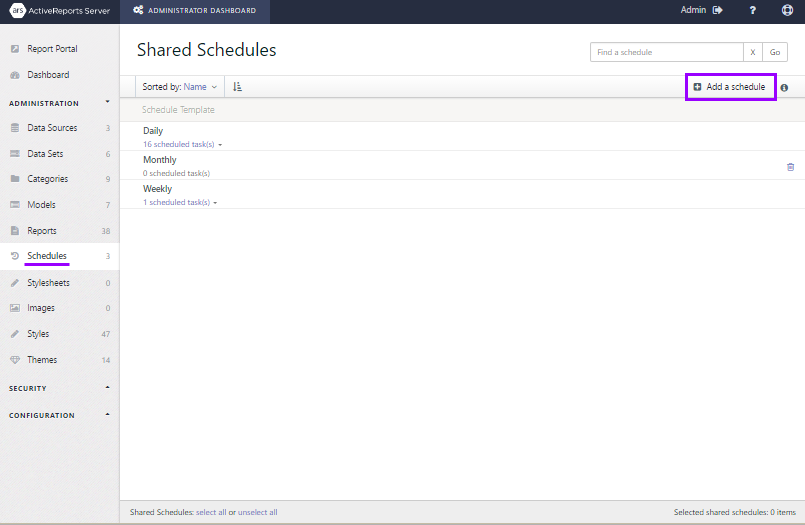Viewport: 805px width, 525px height.
Task: Go to Dashboard in sidebar
Action: [48, 75]
